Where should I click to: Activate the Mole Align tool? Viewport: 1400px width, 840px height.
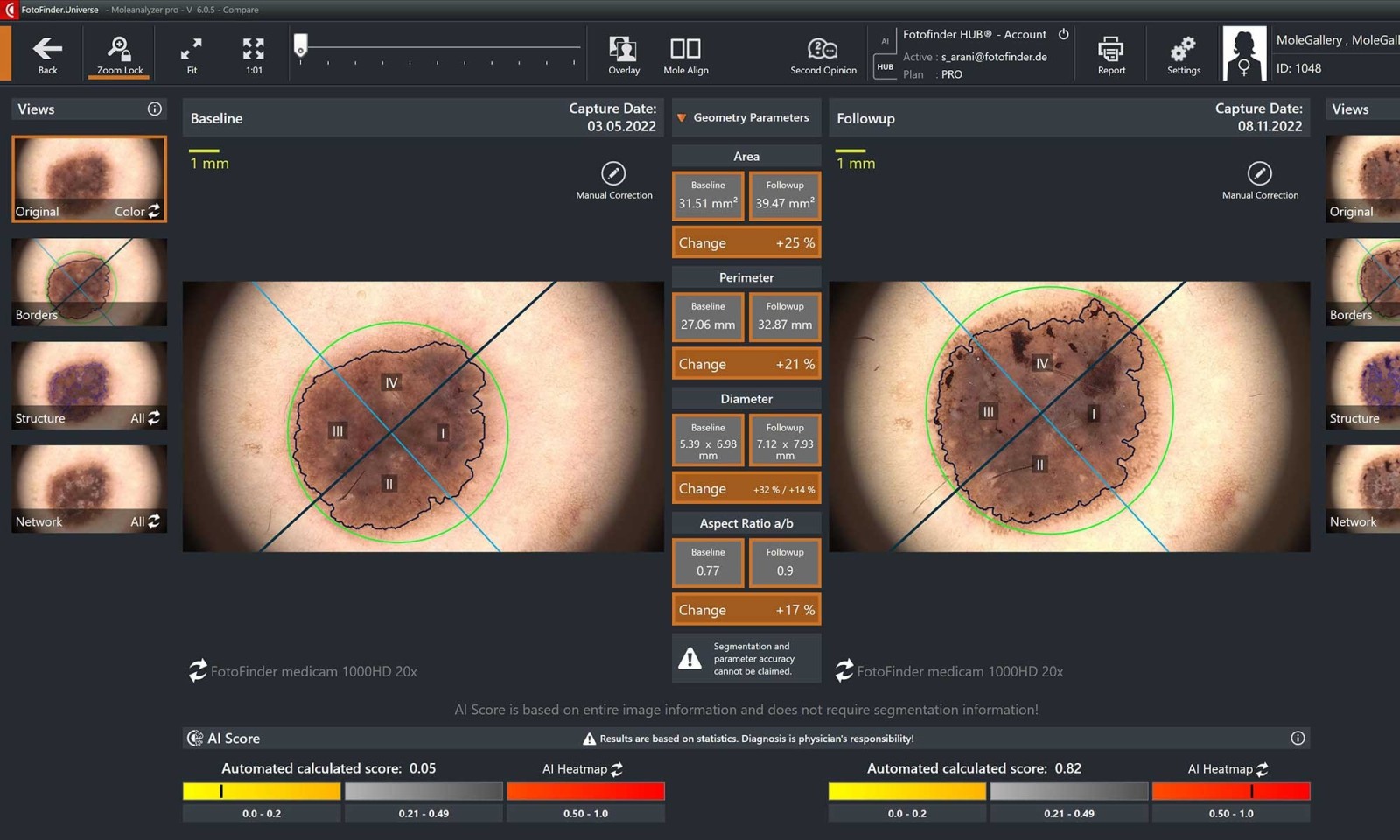click(x=686, y=54)
